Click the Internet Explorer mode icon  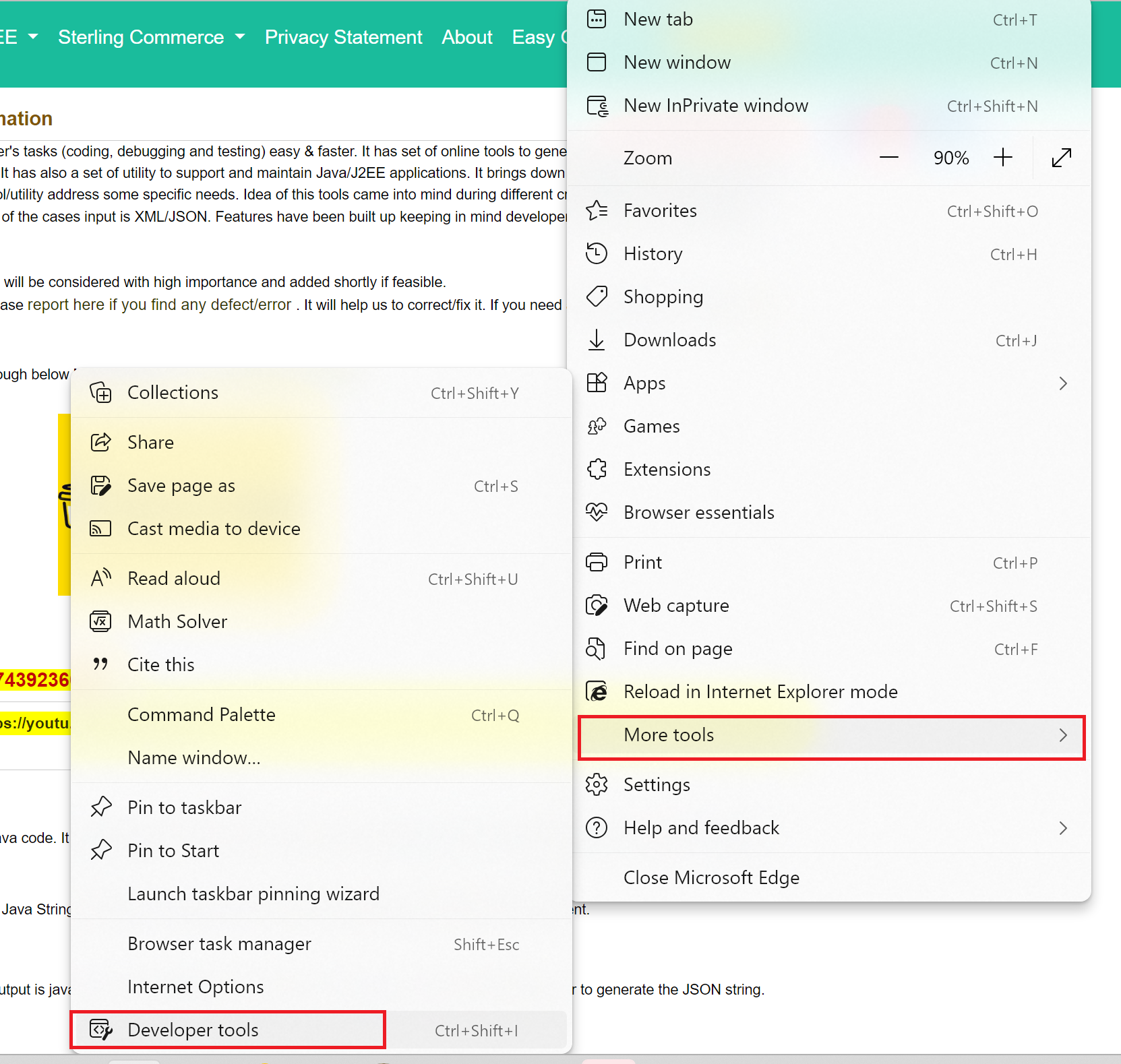click(x=597, y=691)
